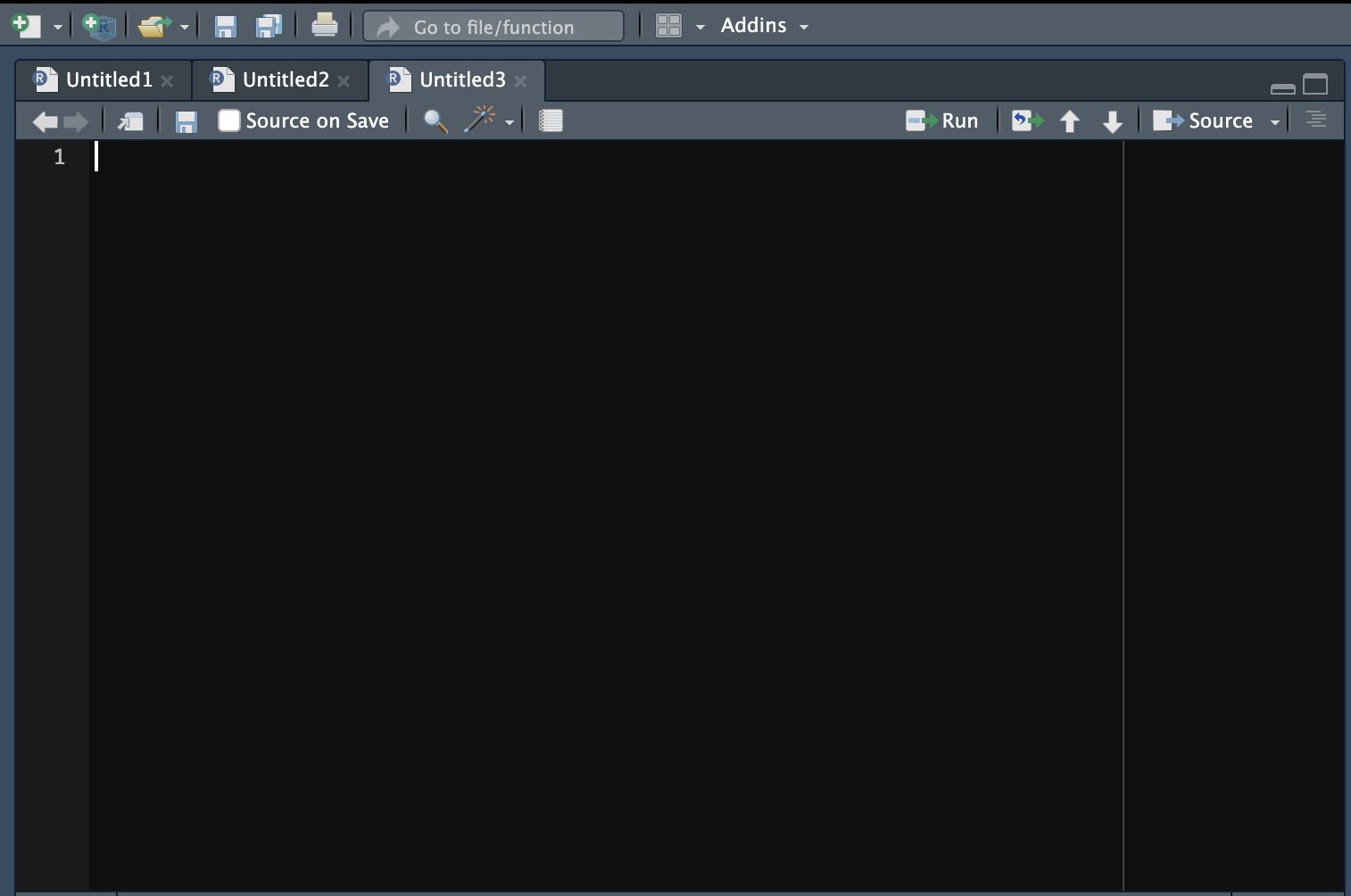Image resolution: width=1351 pixels, height=896 pixels.
Task: Click the show-in-new-window popout icon
Action: [130, 120]
